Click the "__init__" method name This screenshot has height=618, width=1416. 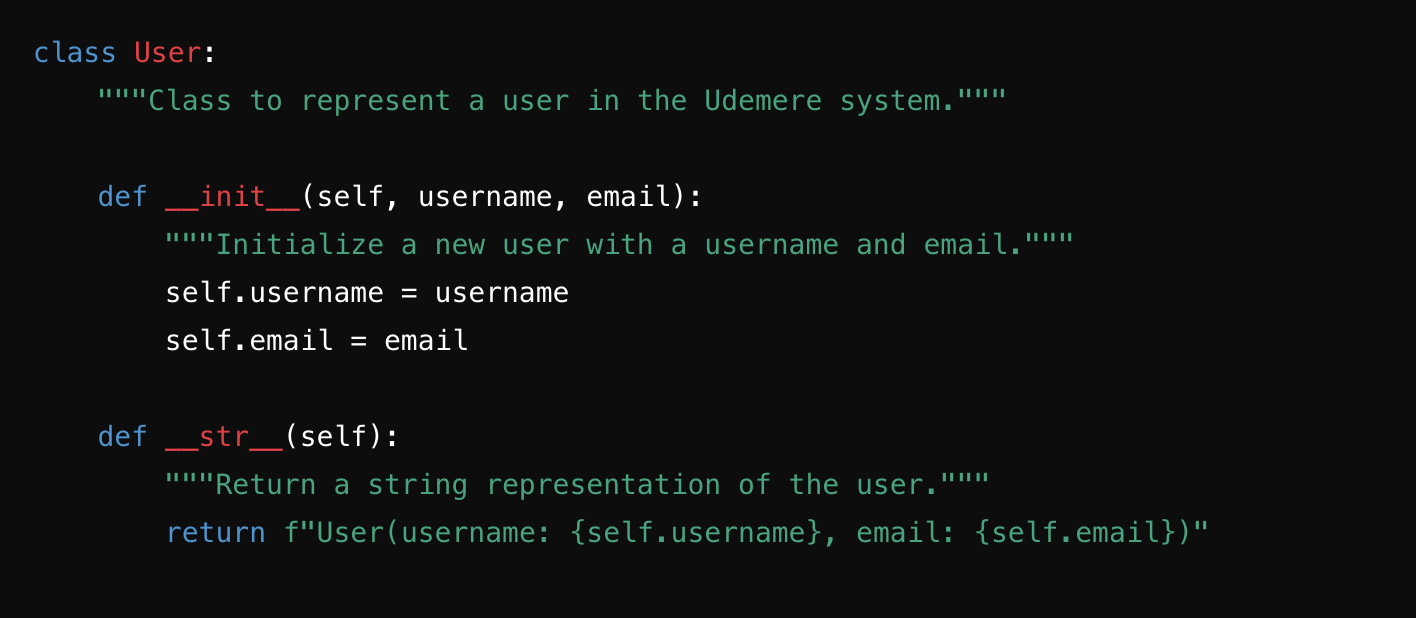click(x=232, y=197)
